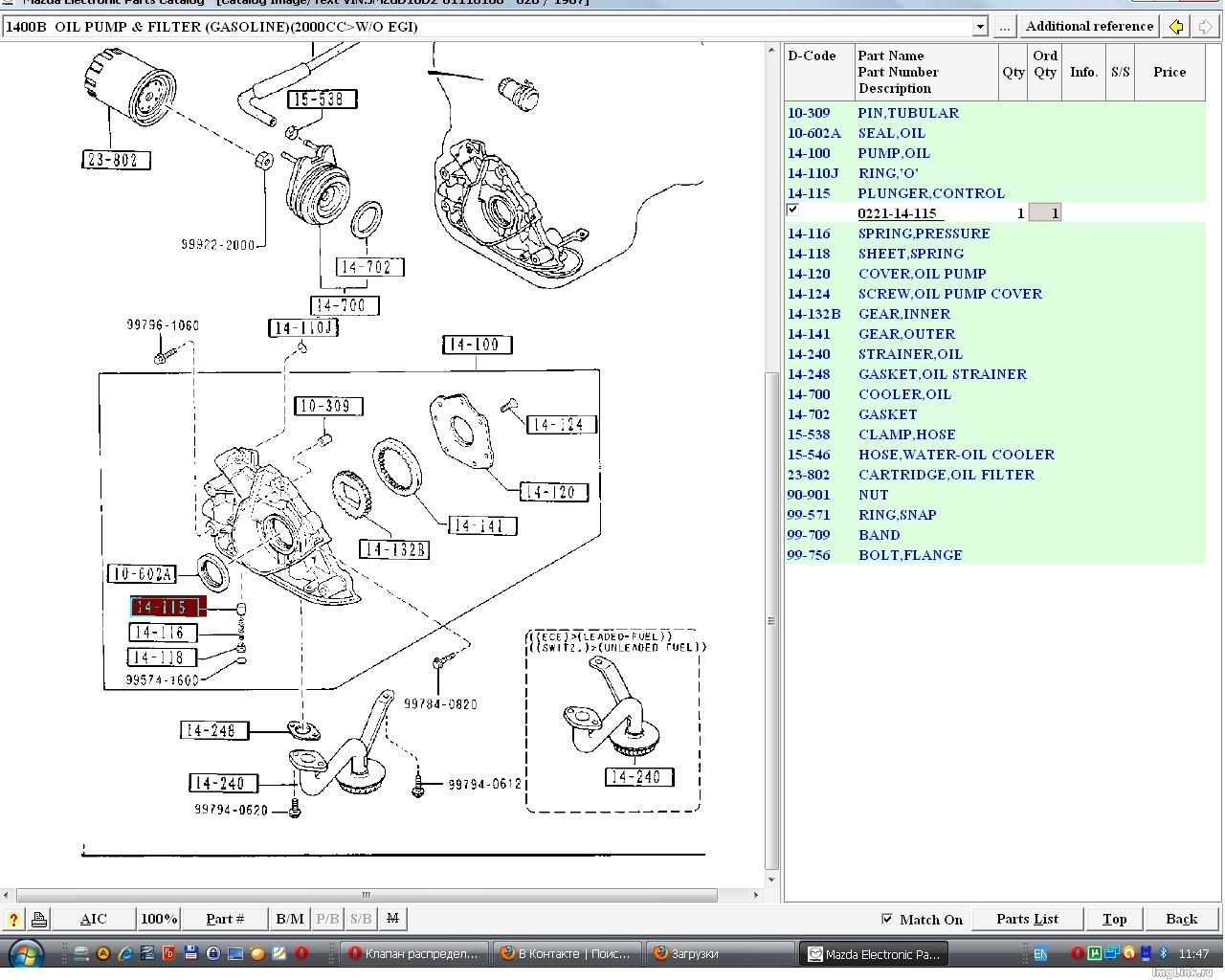Click the diagram horizontal scrollbar thumb
Screen dimensions: 1225x980
(x=367, y=895)
